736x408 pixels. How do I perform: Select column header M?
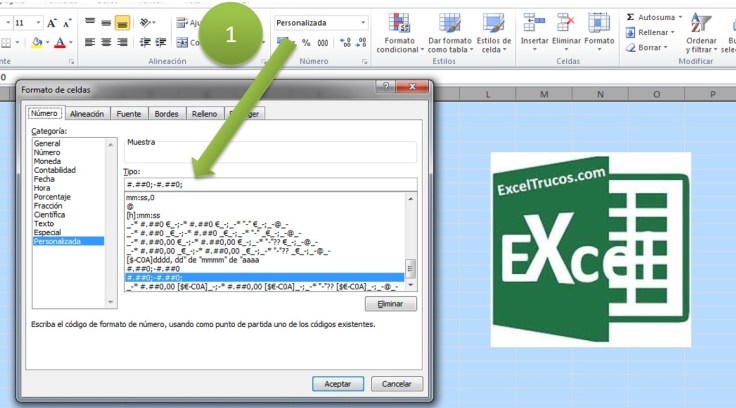tap(544, 94)
